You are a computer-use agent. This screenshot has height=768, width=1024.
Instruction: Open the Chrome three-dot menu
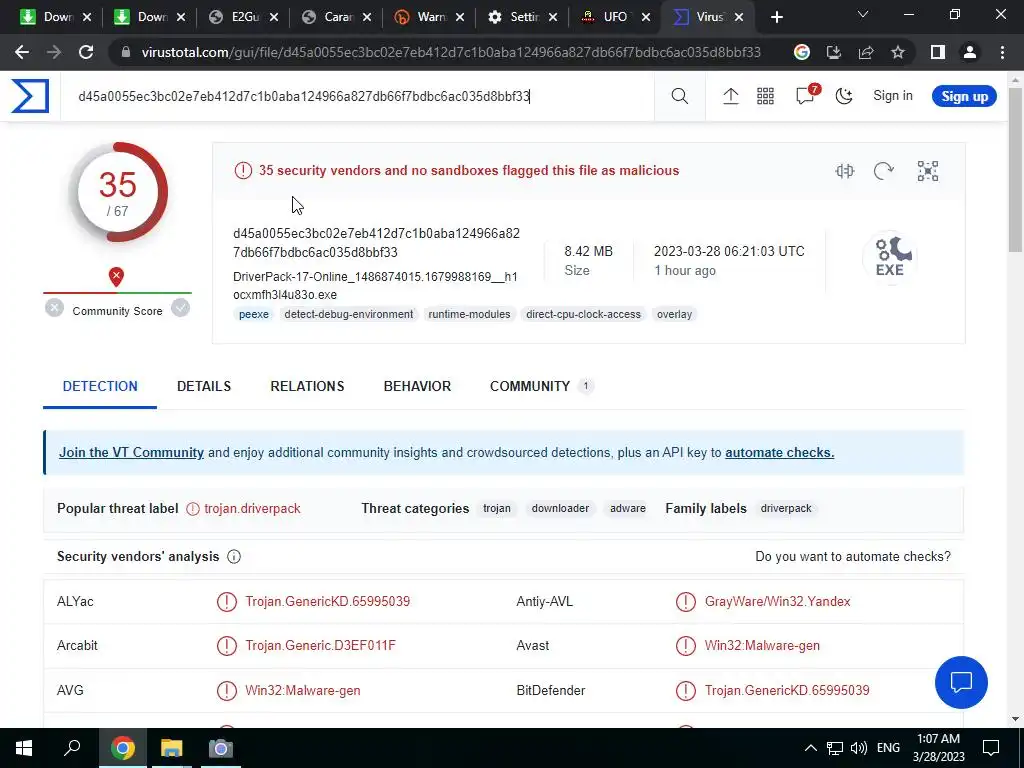1002,52
